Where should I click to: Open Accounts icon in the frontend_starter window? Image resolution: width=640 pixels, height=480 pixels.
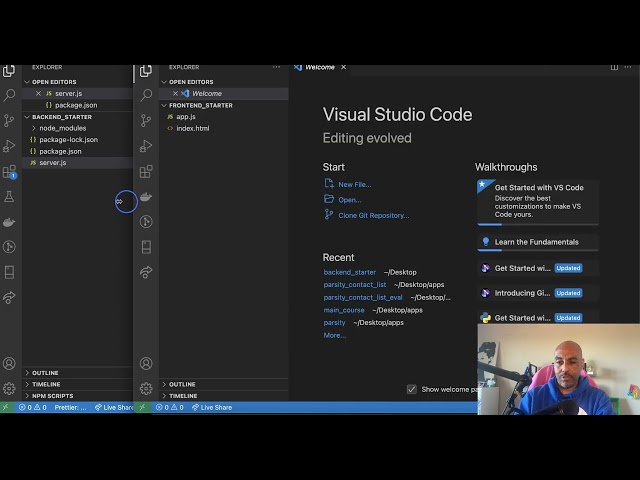[x=146, y=363]
